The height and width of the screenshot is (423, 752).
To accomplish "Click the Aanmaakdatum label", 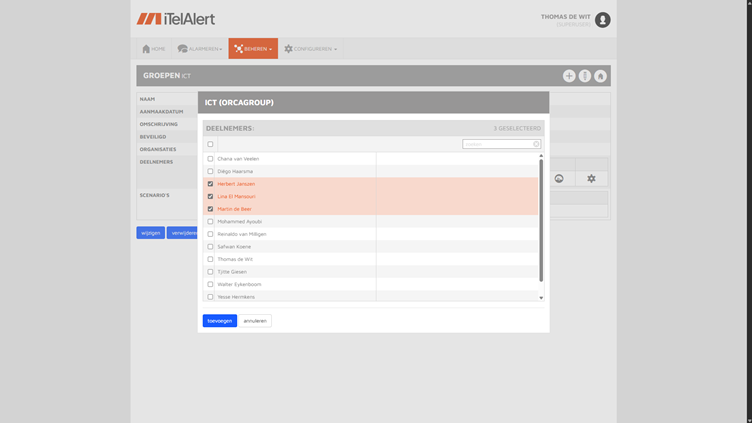I will pyautogui.click(x=162, y=112).
